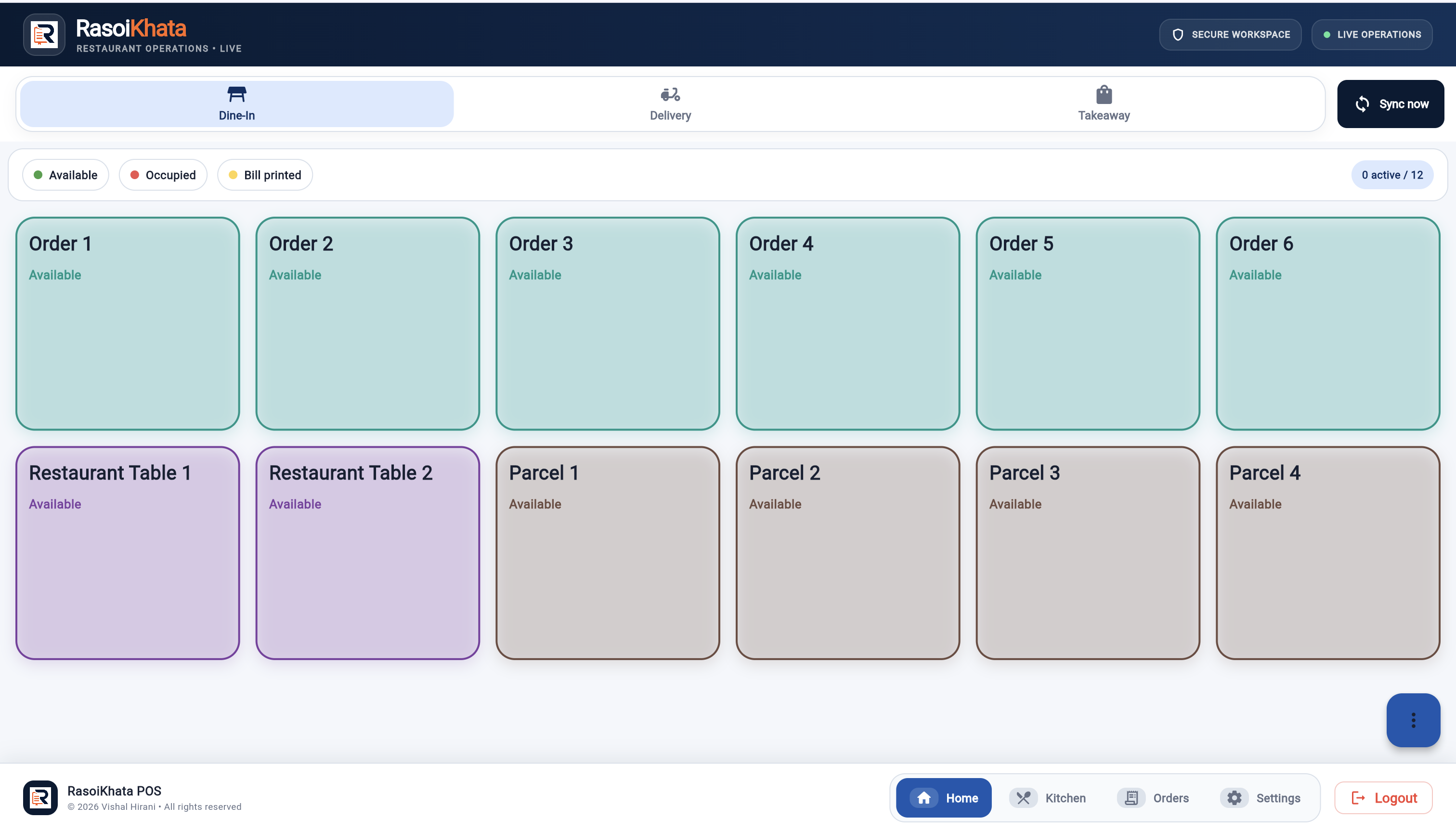Switch to the Takeaway tab
The image size is (1456, 832).
(x=1104, y=104)
